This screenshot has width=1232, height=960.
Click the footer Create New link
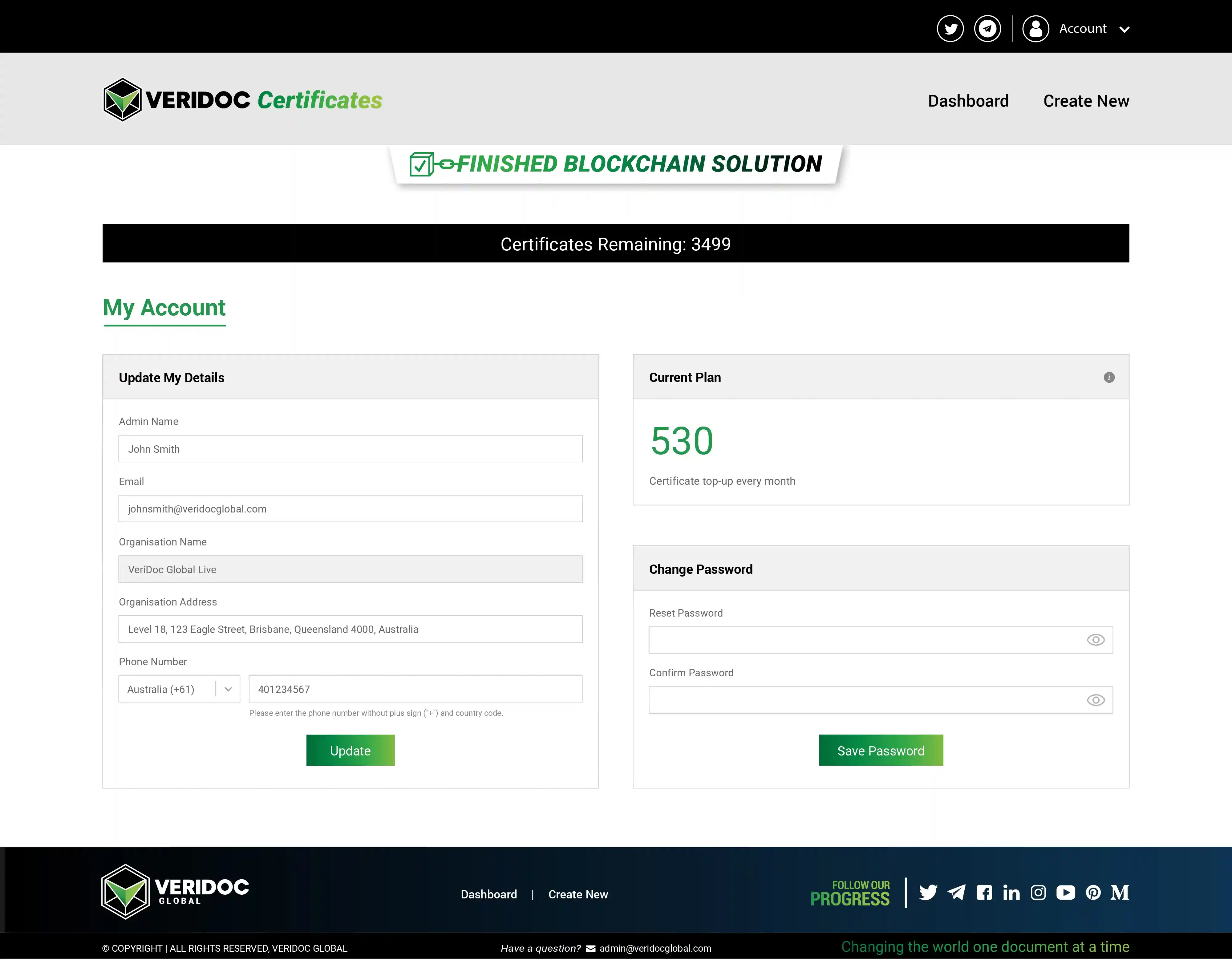pos(577,894)
